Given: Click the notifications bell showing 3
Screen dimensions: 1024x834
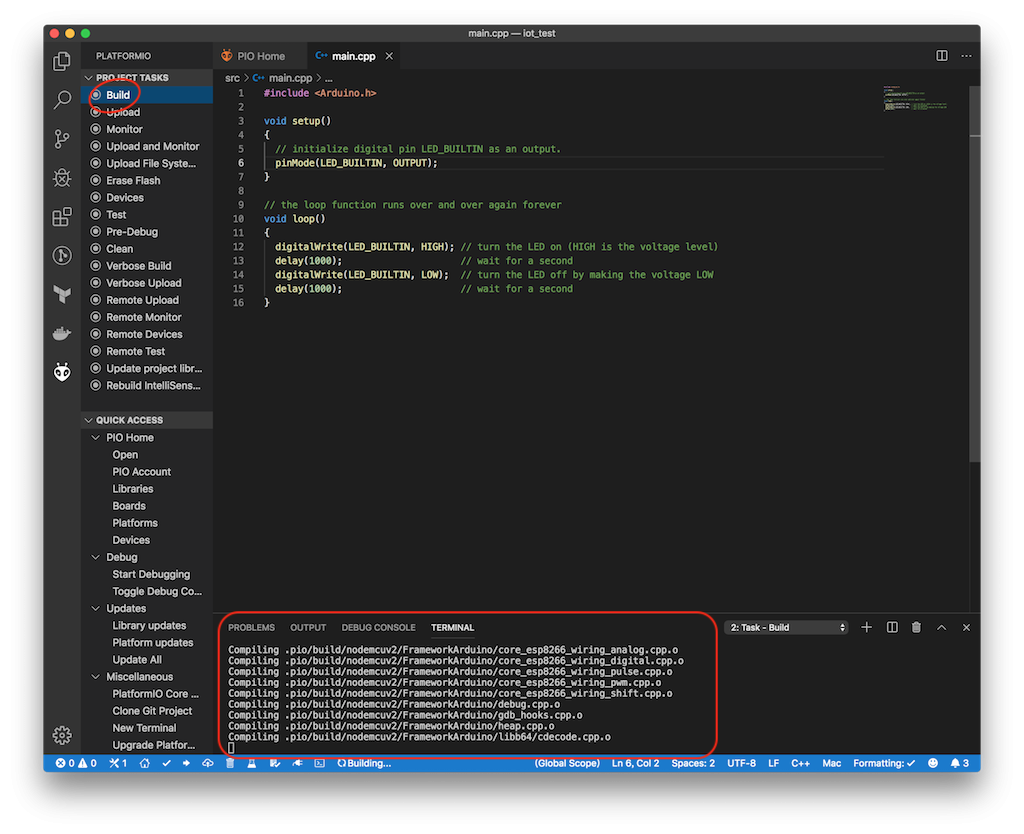Looking at the screenshot, I should (x=960, y=763).
